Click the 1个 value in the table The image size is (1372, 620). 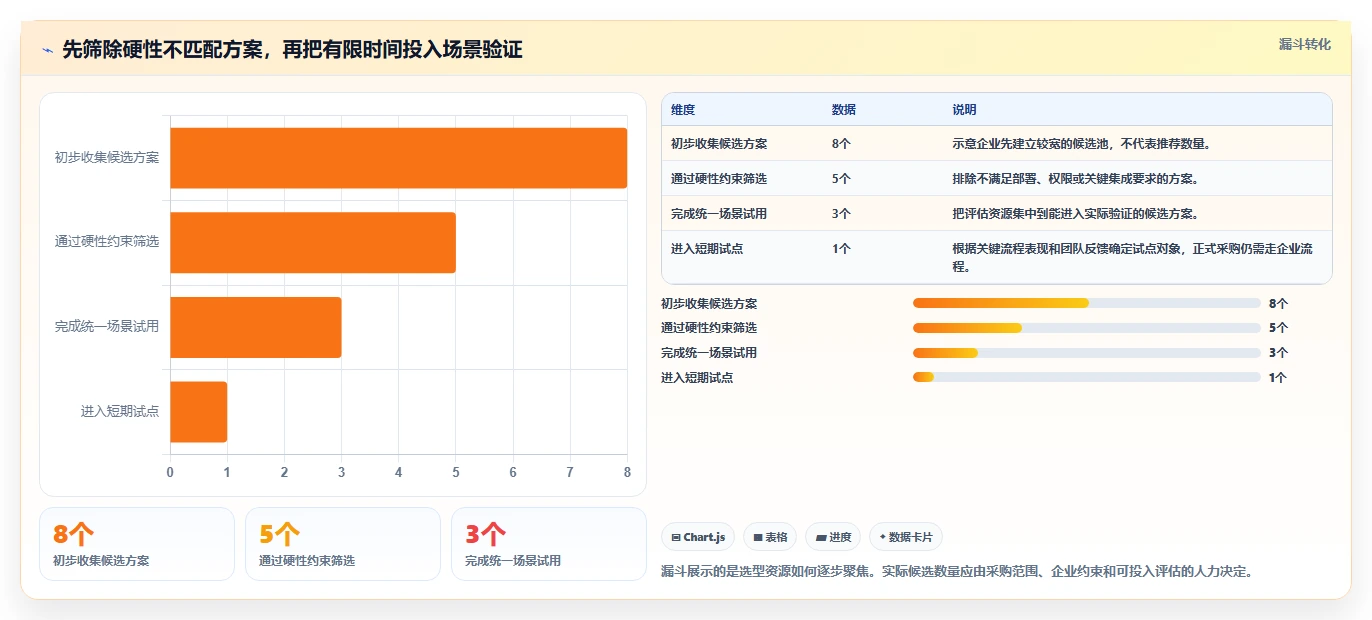tap(842, 249)
